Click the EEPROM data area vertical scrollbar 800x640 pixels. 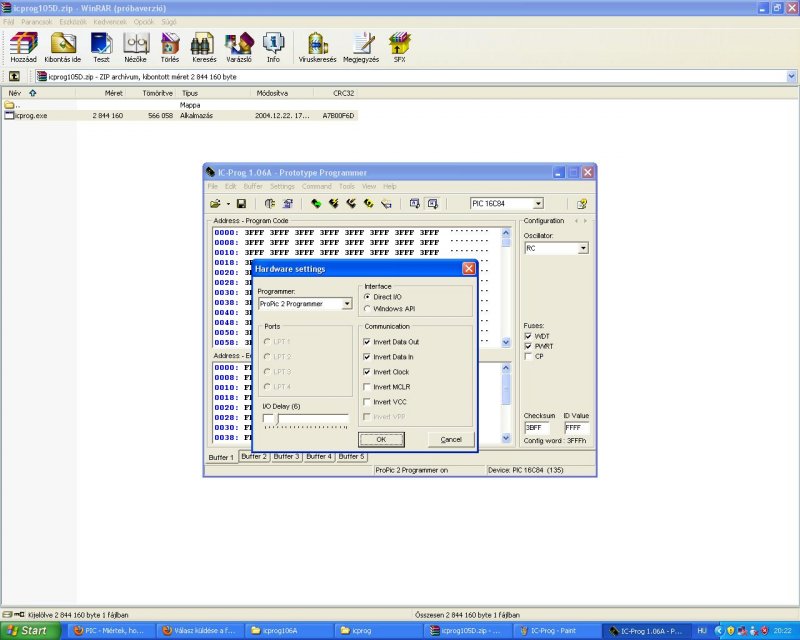click(x=506, y=403)
